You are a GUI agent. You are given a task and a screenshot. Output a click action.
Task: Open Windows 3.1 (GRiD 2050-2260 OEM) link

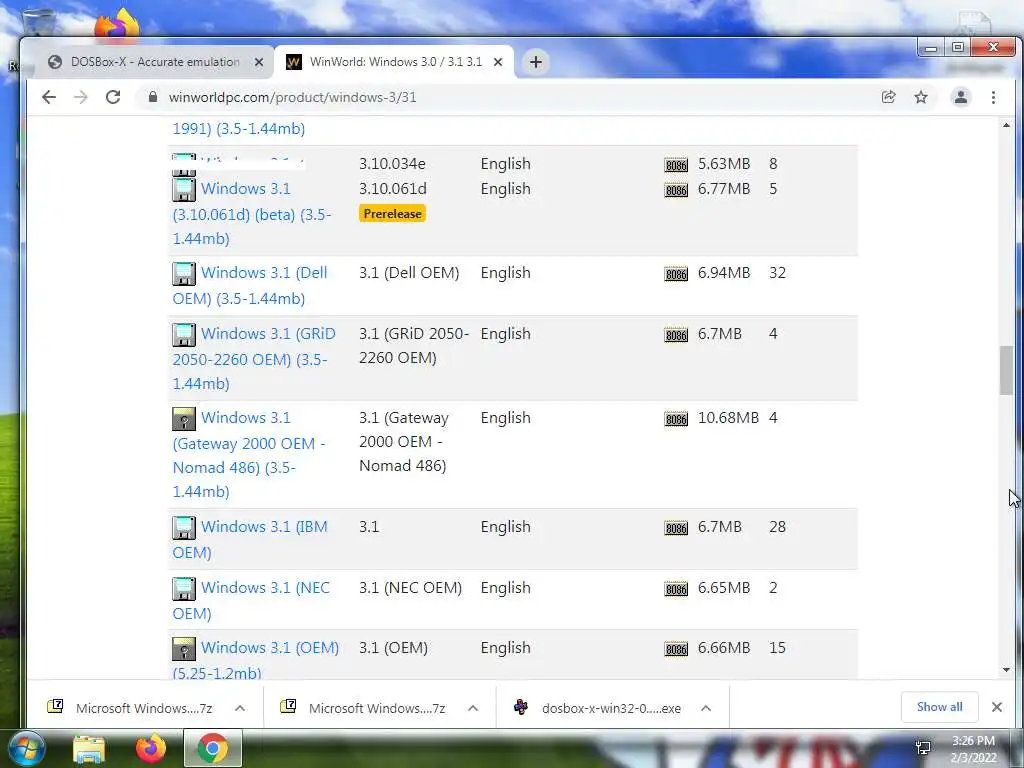[x=254, y=358]
